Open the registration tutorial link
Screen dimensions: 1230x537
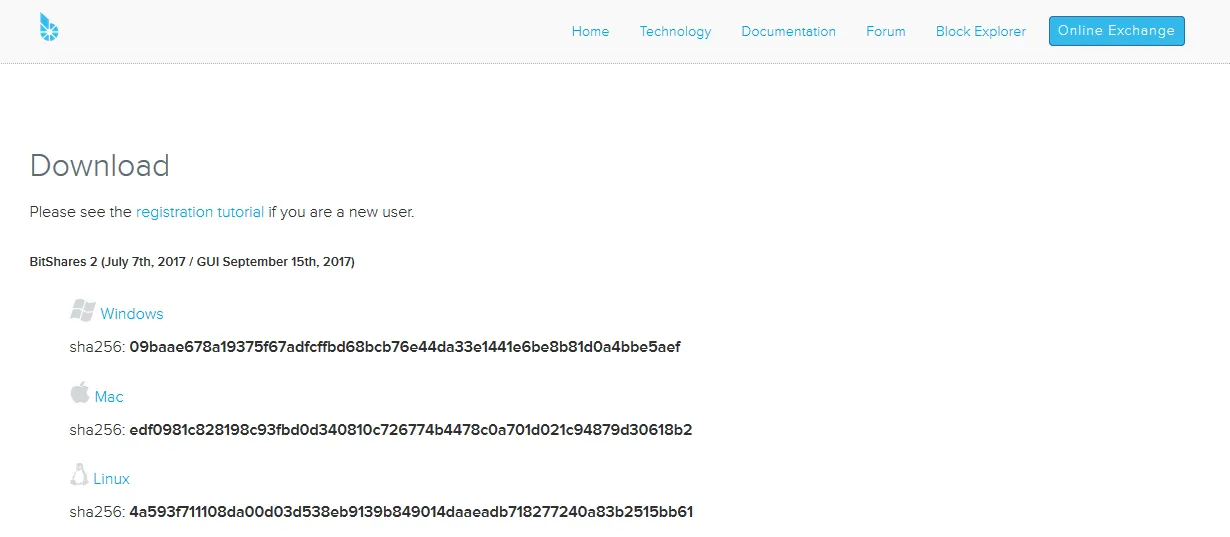tap(200, 212)
